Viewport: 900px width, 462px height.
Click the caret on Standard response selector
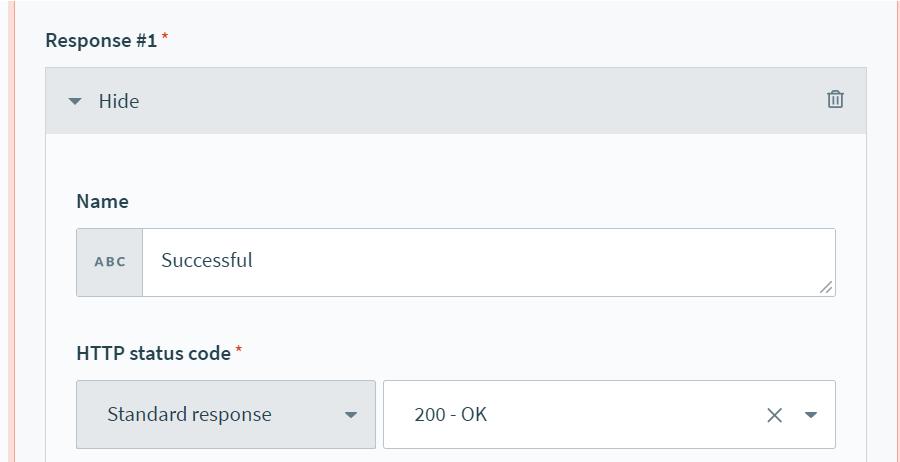coord(351,415)
